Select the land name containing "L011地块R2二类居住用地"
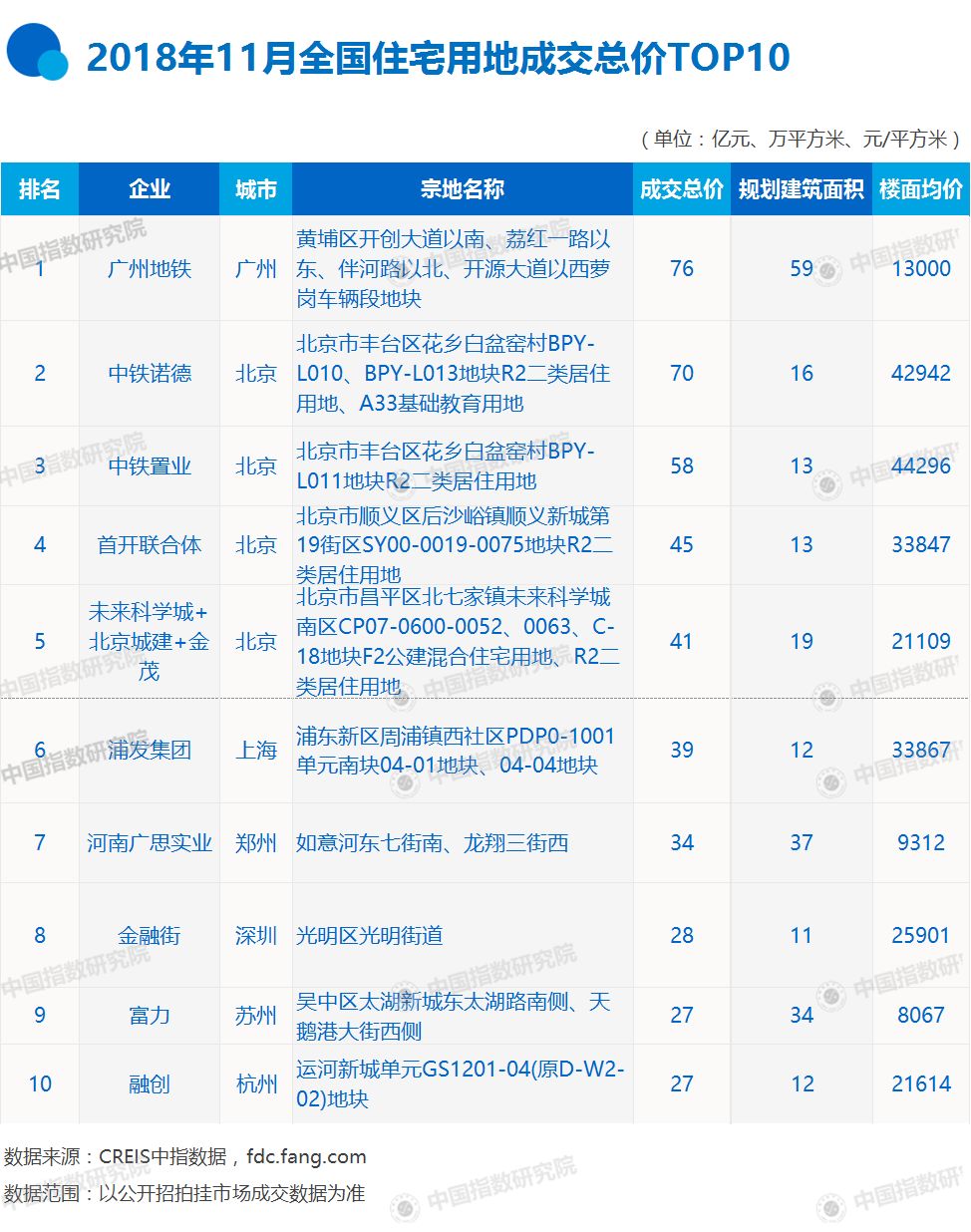This screenshot has width=971, height=1232. point(446,466)
